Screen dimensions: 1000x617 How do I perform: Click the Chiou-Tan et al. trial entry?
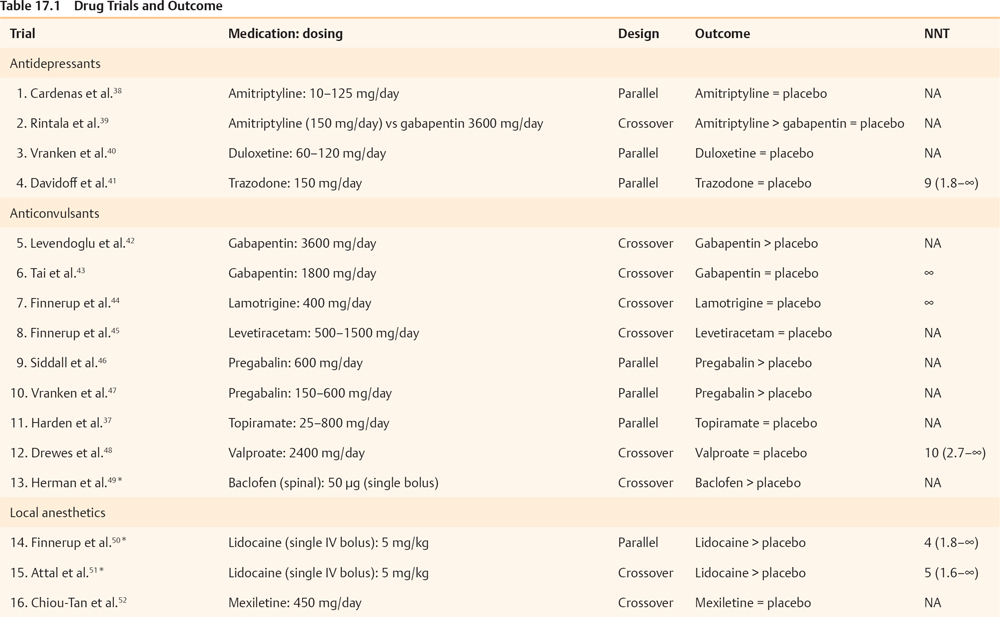coord(70,604)
